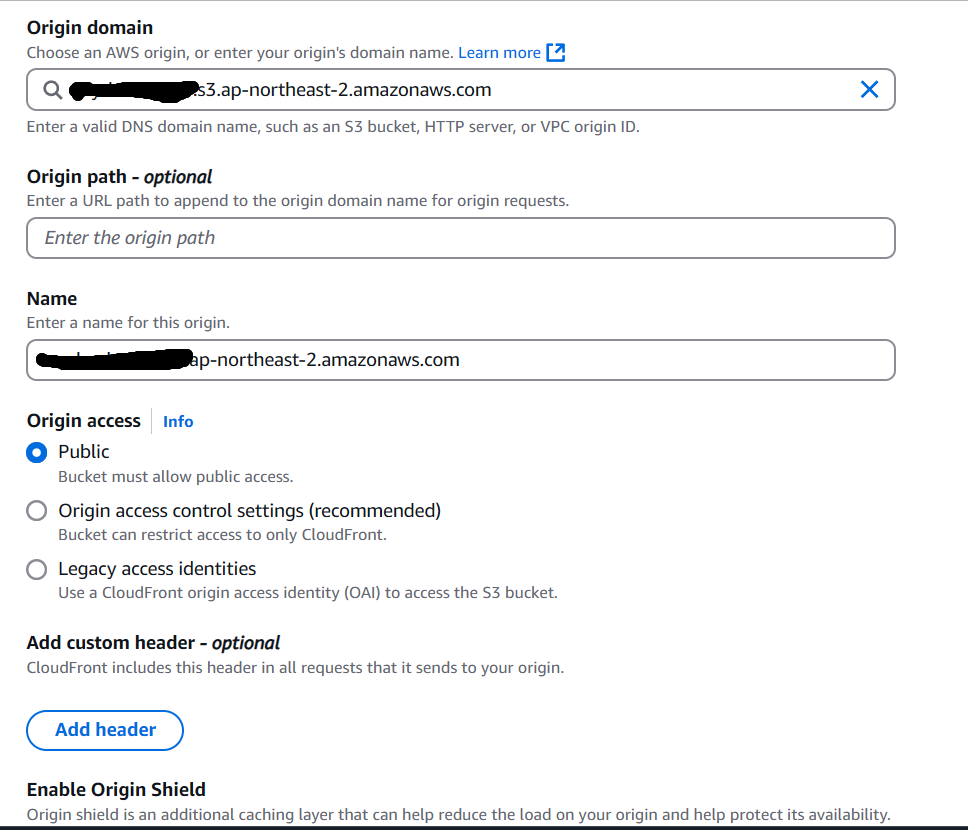
Task: Clear the Origin domain field with X icon
Action: (869, 90)
